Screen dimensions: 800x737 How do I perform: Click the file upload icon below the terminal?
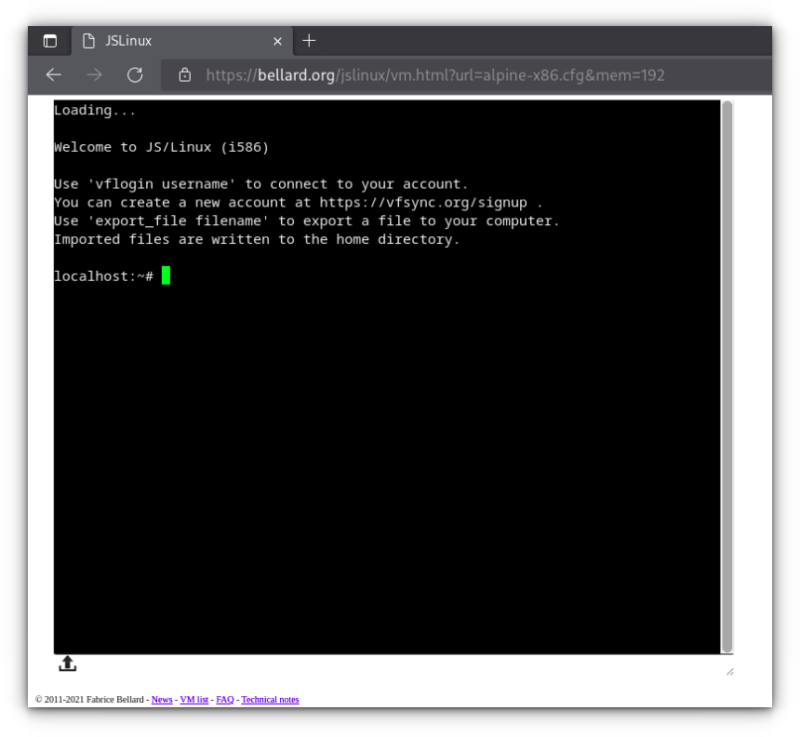click(x=67, y=663)
